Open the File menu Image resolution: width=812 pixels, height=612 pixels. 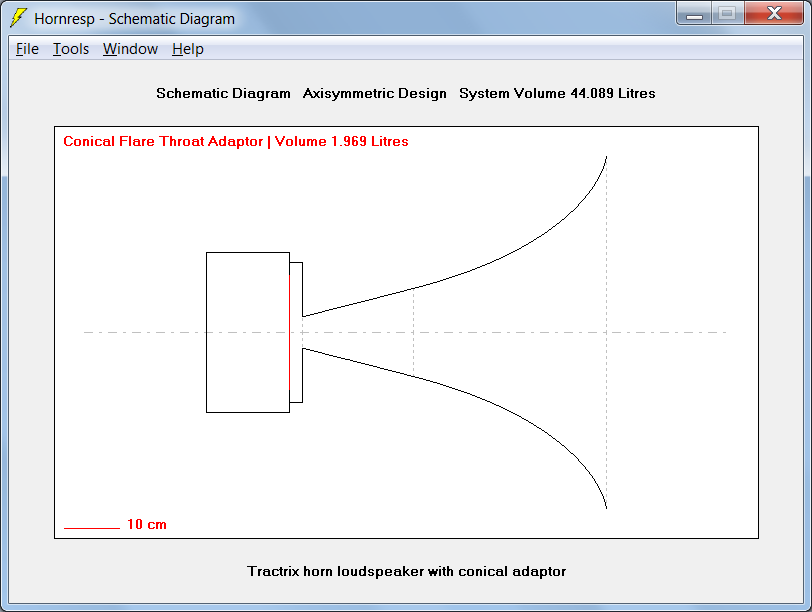tap(27, 49)
